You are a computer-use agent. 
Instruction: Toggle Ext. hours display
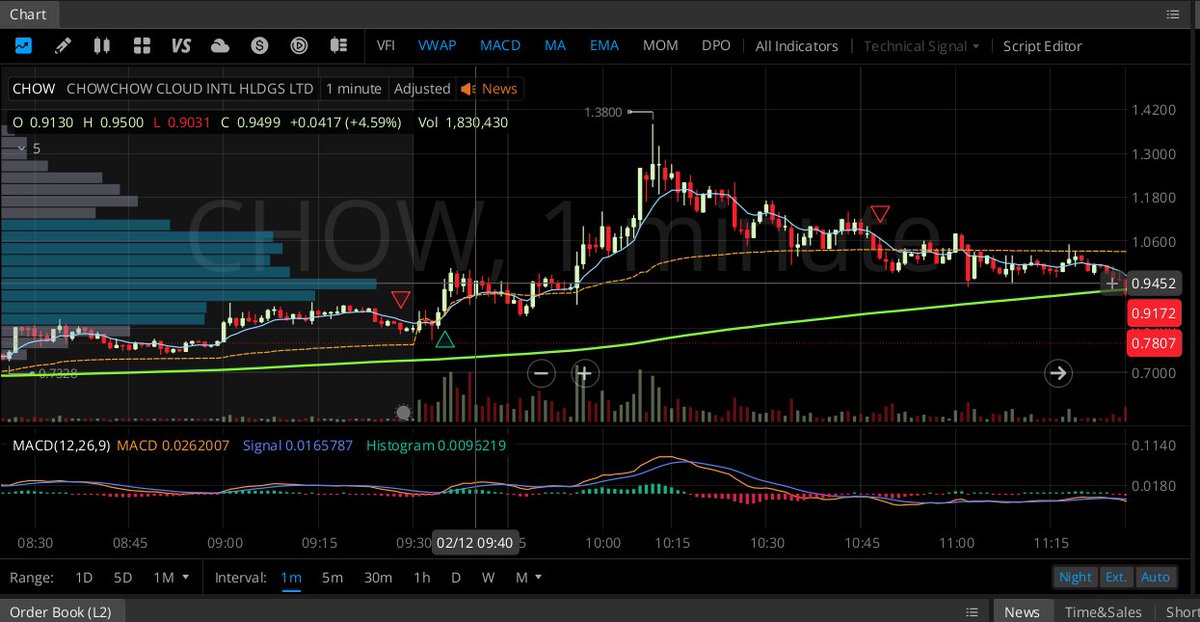1116,577
